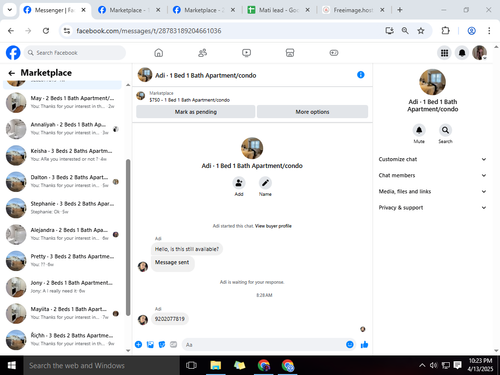Open the Chrome extensions puzzle icon
The image size is (500, 375).
click(445, 31)
